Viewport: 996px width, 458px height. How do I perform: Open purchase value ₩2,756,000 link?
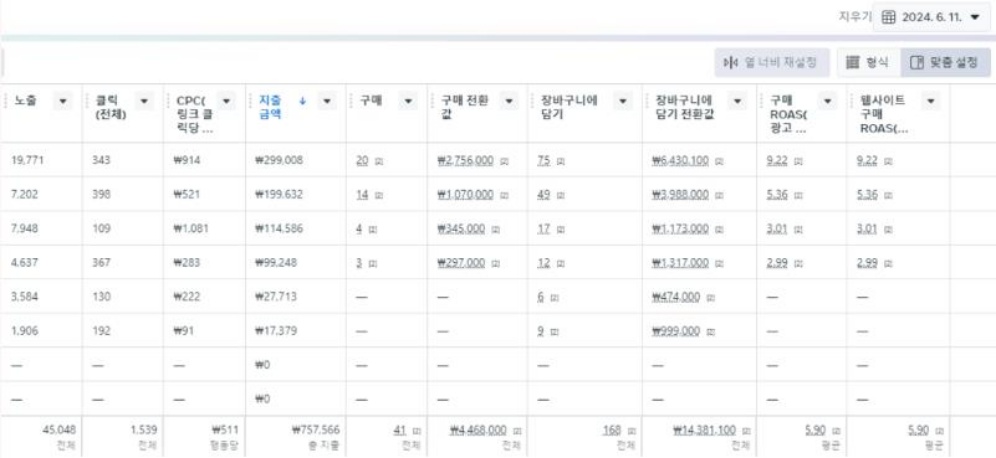pyautogui.click(x=465, y=161)
